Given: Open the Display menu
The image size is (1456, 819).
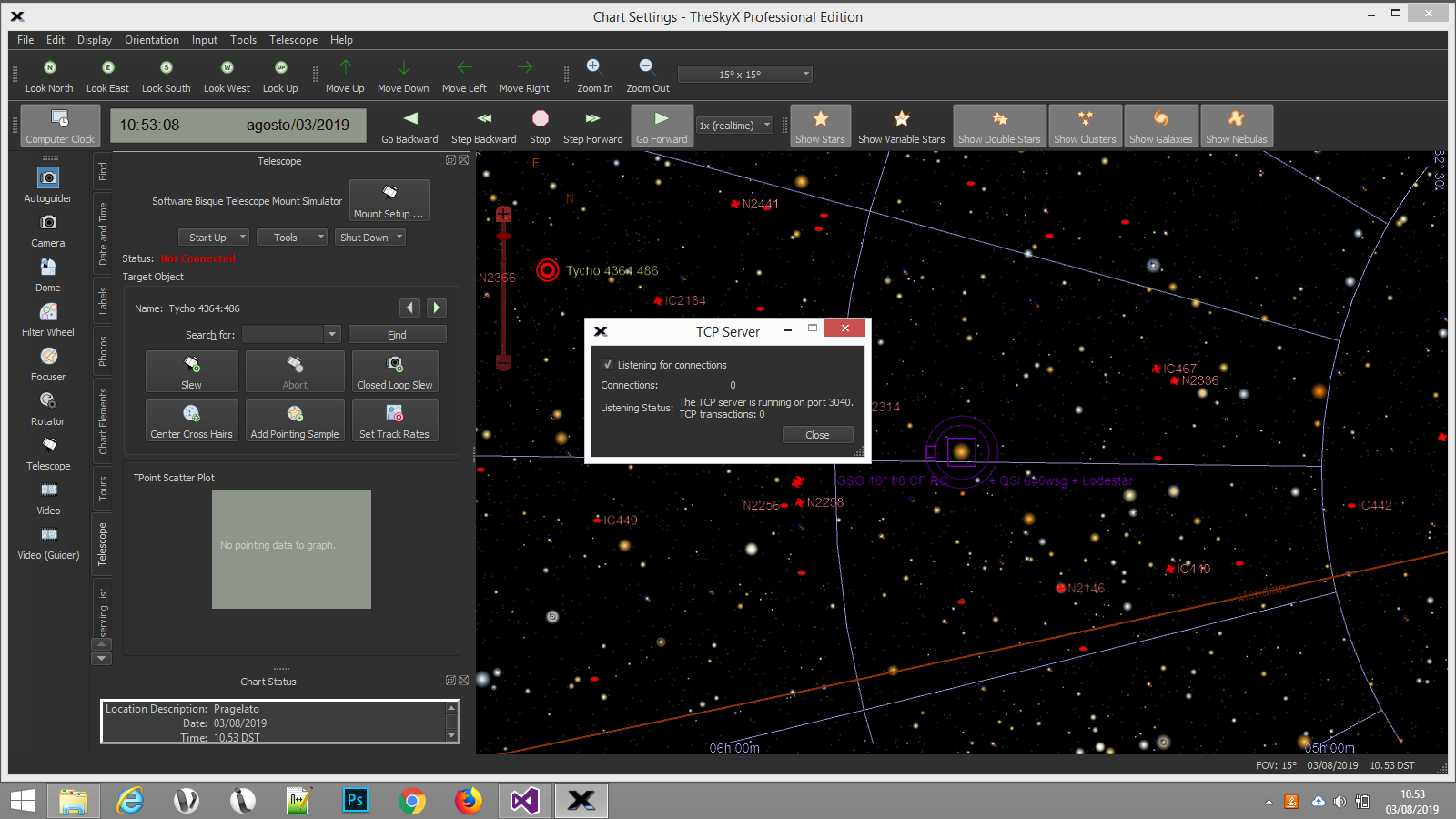Looking at the screenshot, I should point(95,40).
